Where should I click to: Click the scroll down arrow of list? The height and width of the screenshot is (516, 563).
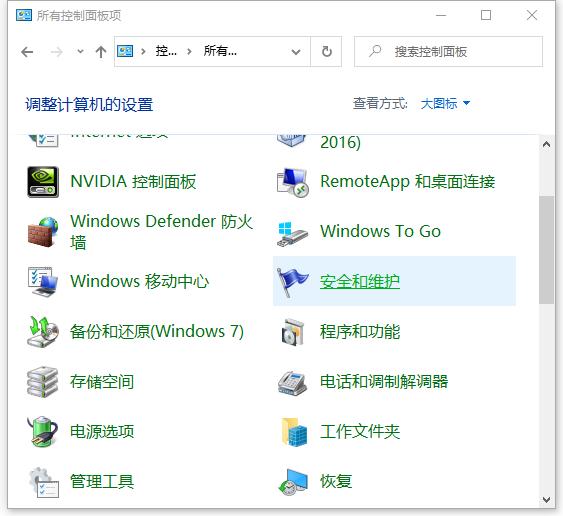click(546, 499)
